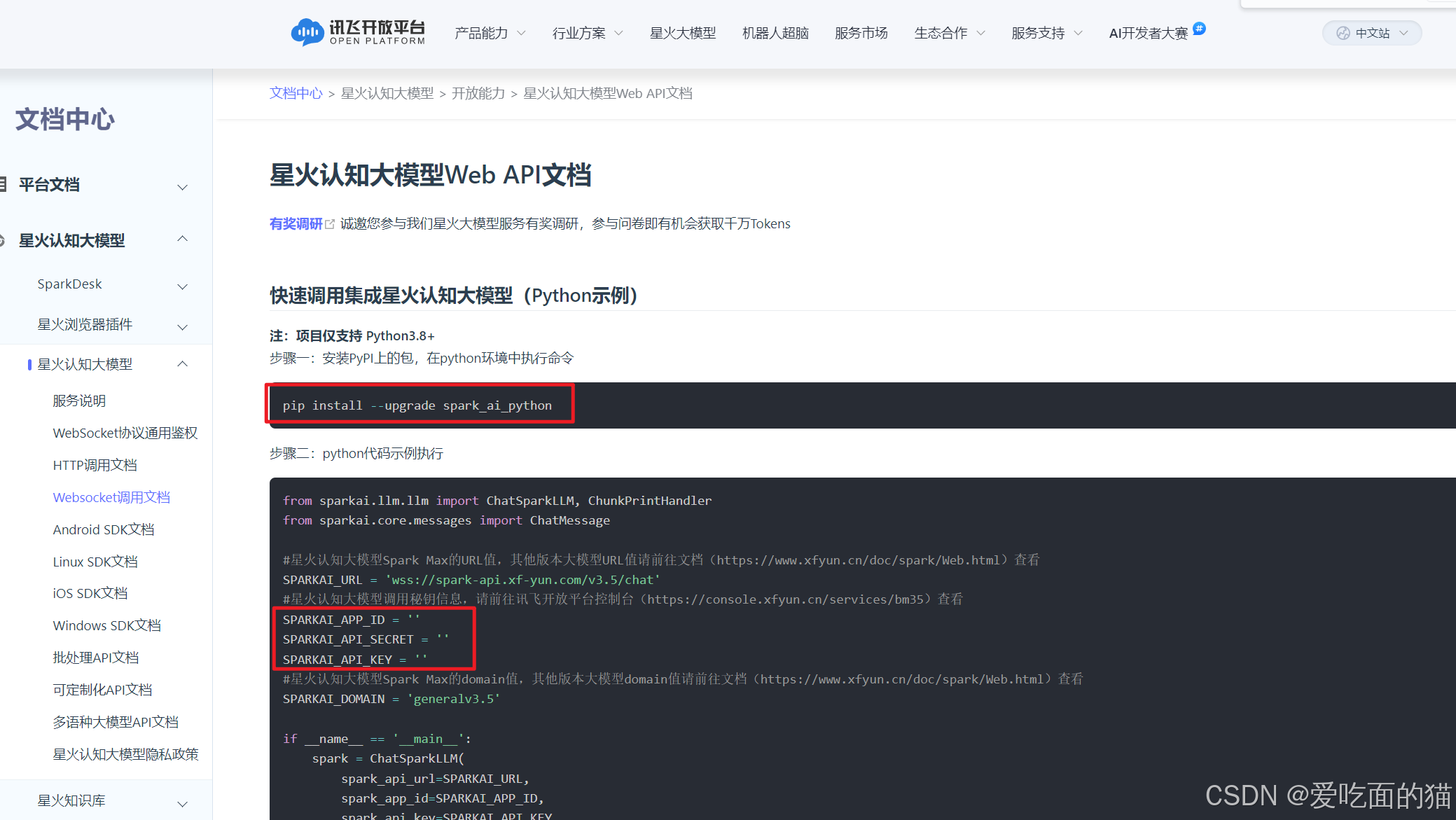Open the 生态合作 dropdown menu

(x=949, y=33)
